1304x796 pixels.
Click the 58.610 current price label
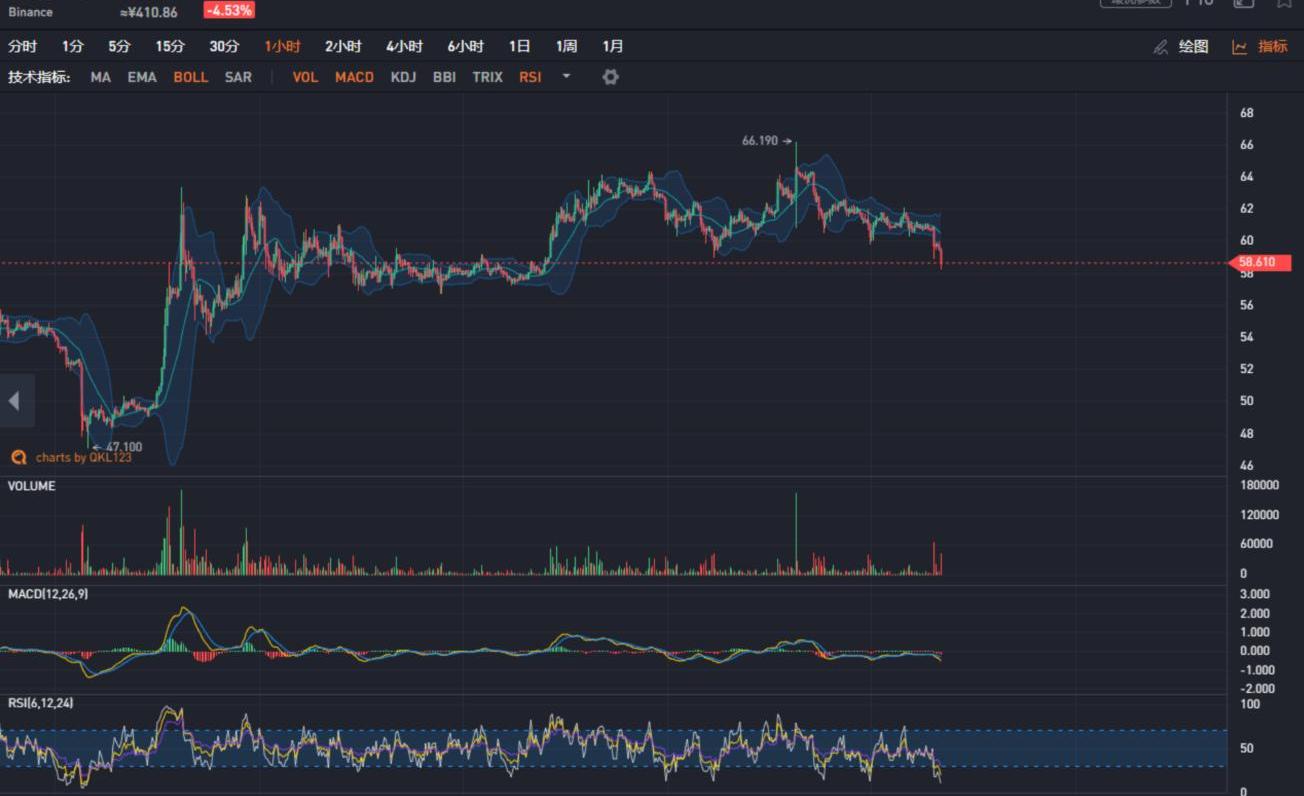click(x=1256, y=263)
